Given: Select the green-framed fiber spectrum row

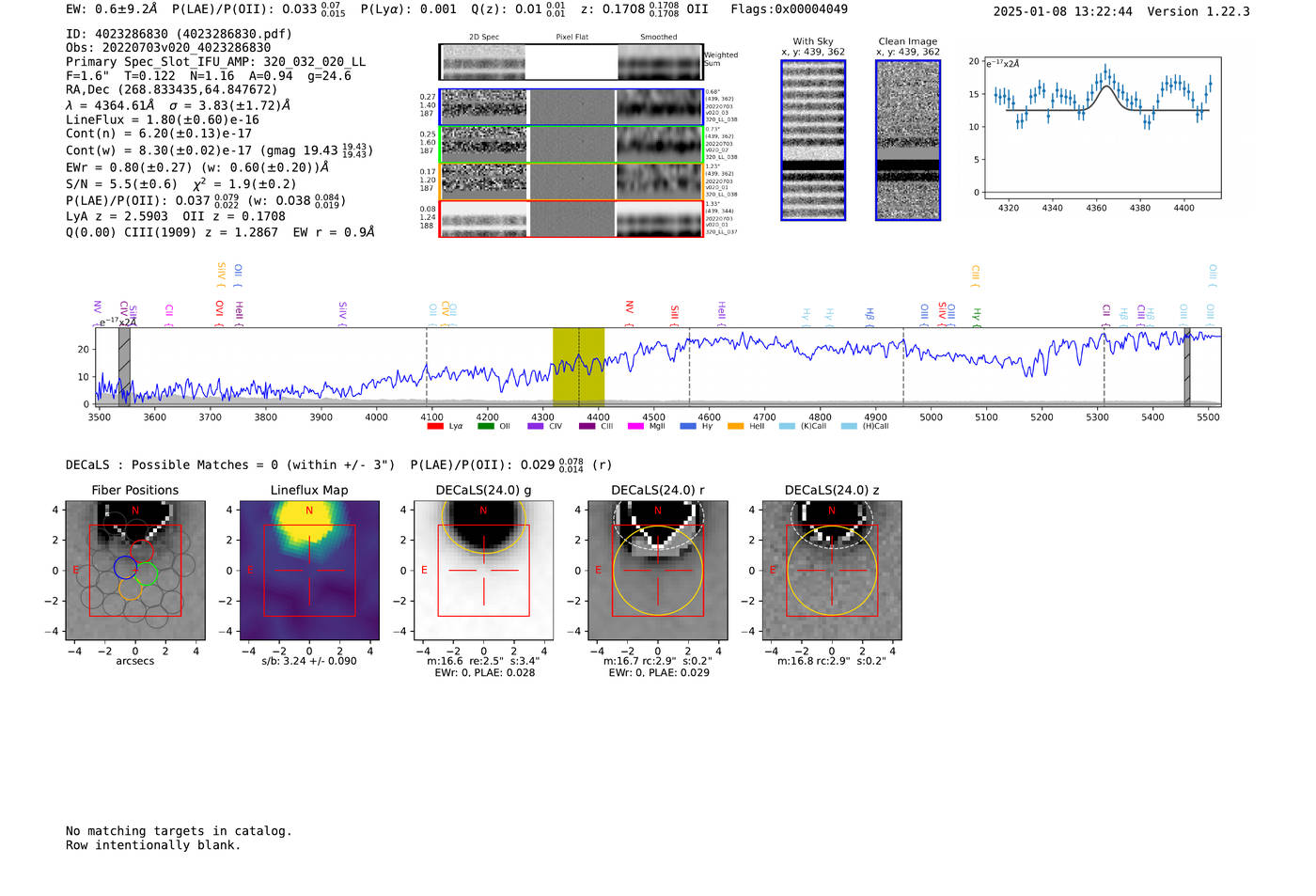Looking at the screenshot, I should click(x=572, y=144).
